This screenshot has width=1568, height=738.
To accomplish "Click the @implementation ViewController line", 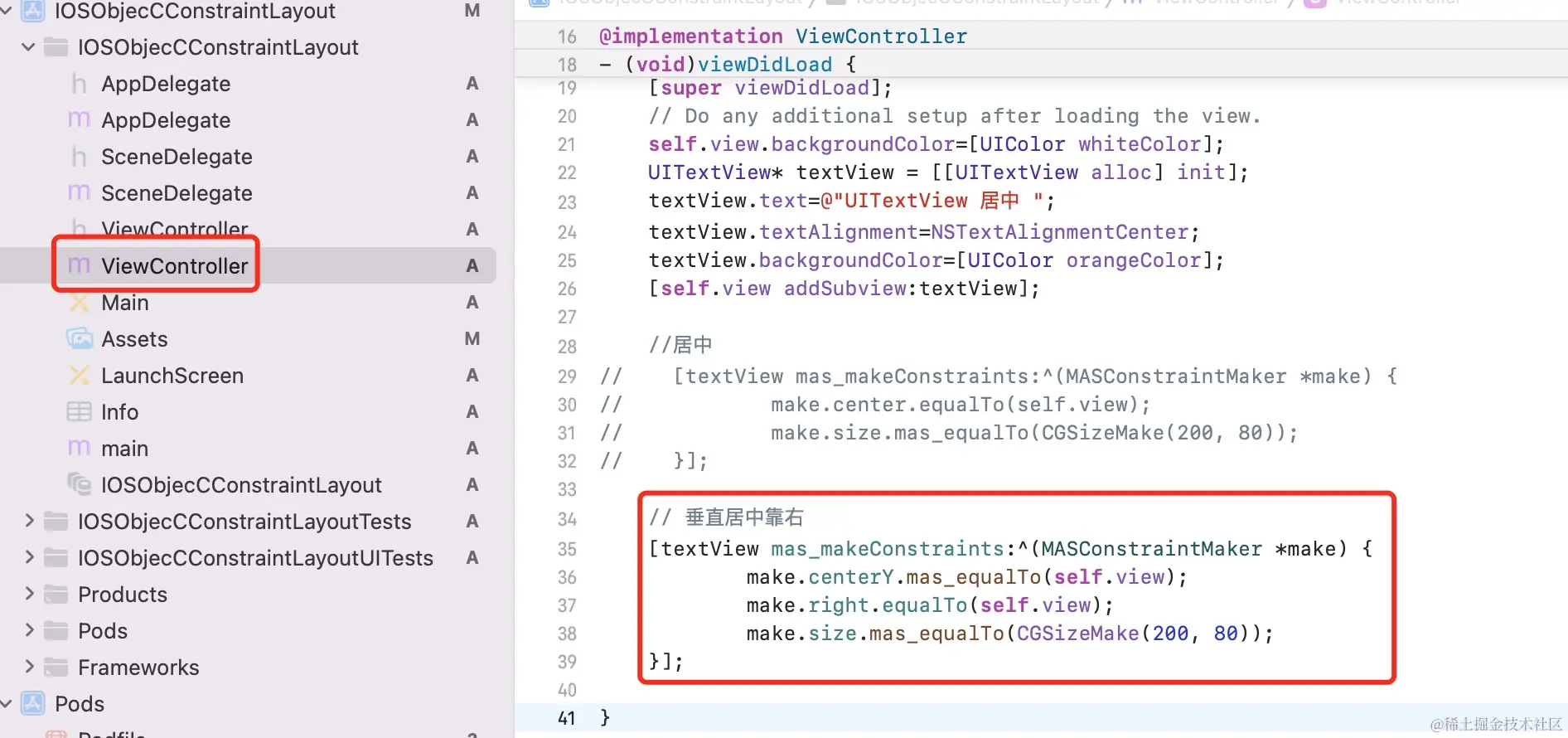I will (x=783, y=36).
